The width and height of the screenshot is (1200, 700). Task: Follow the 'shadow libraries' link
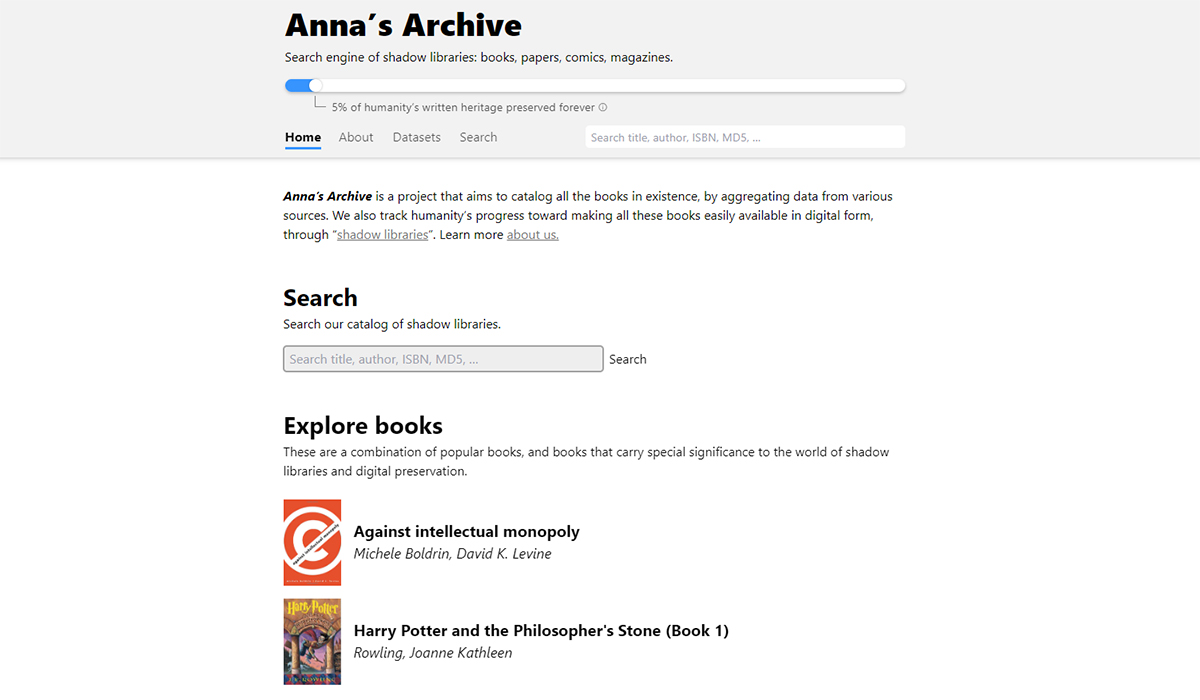383,235
